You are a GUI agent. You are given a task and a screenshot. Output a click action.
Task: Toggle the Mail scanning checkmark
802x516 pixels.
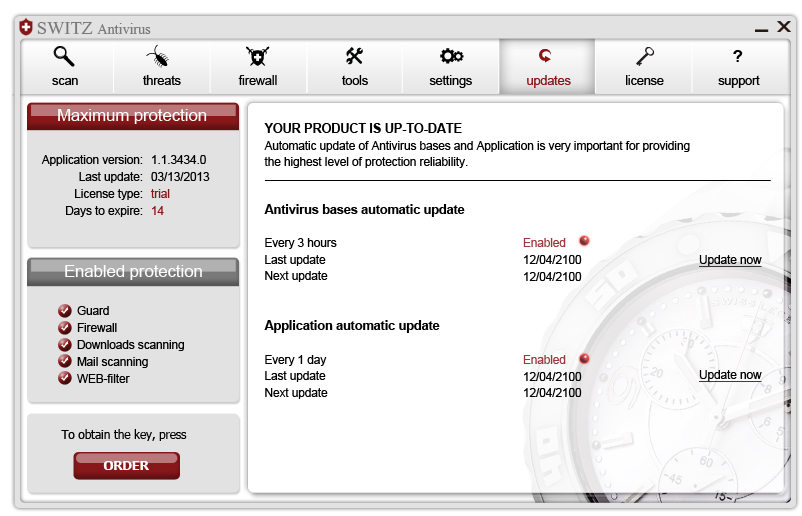(x=65, y=362)
